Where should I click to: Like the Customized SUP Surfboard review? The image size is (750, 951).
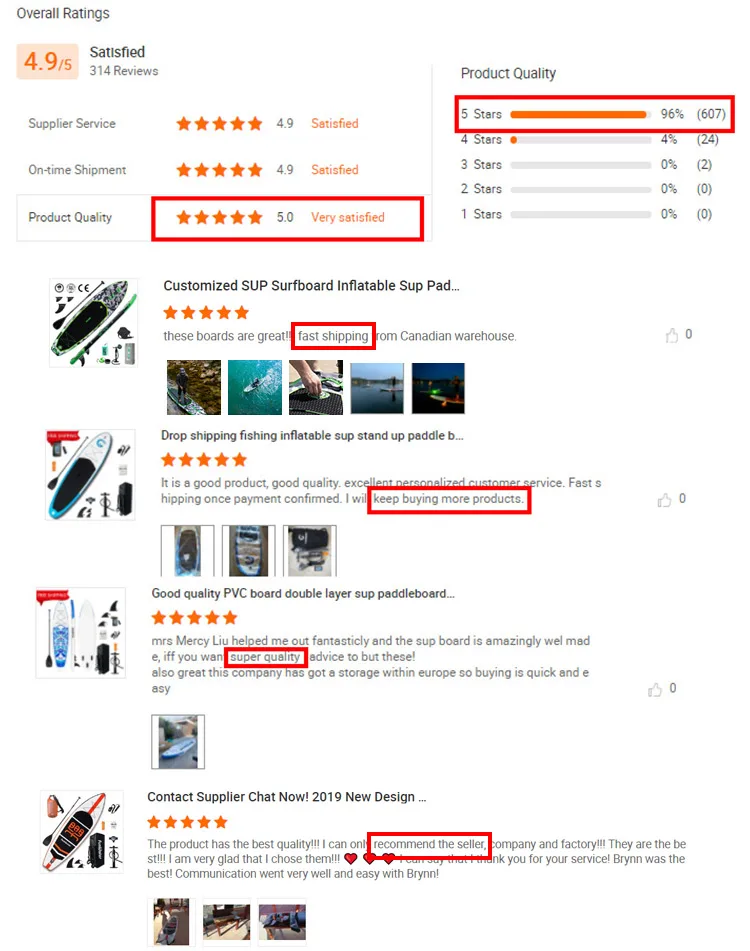(671, 335)
